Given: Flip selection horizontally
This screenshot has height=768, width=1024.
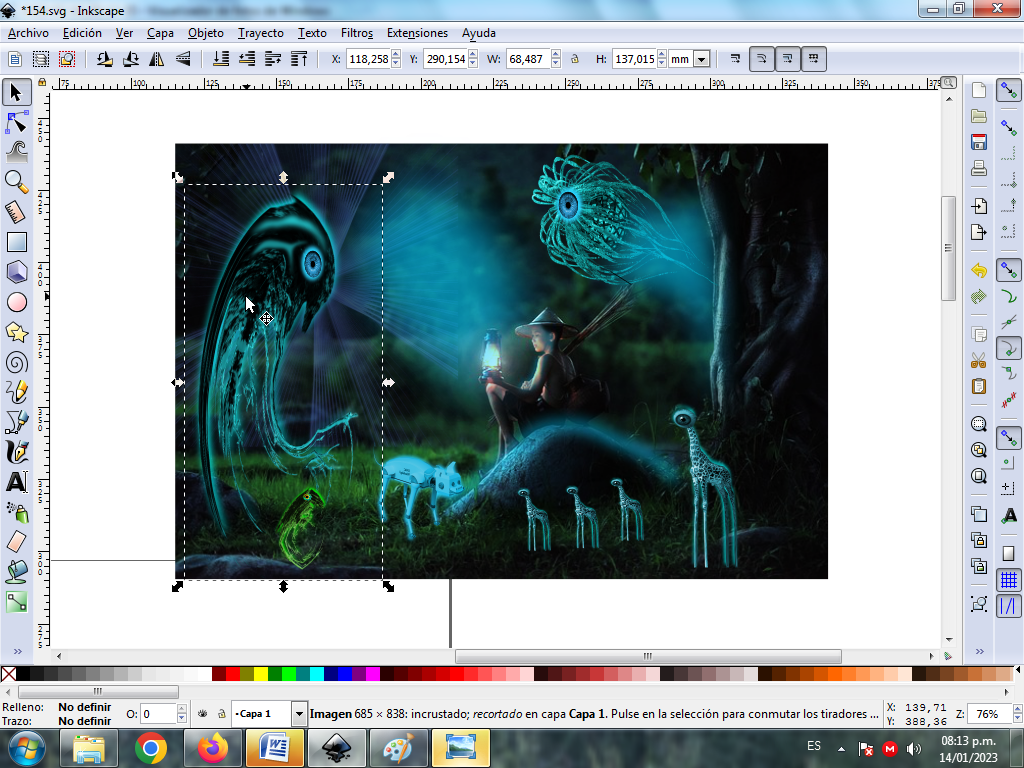Looking at the screenshot, I should click(x=157, y=59).
